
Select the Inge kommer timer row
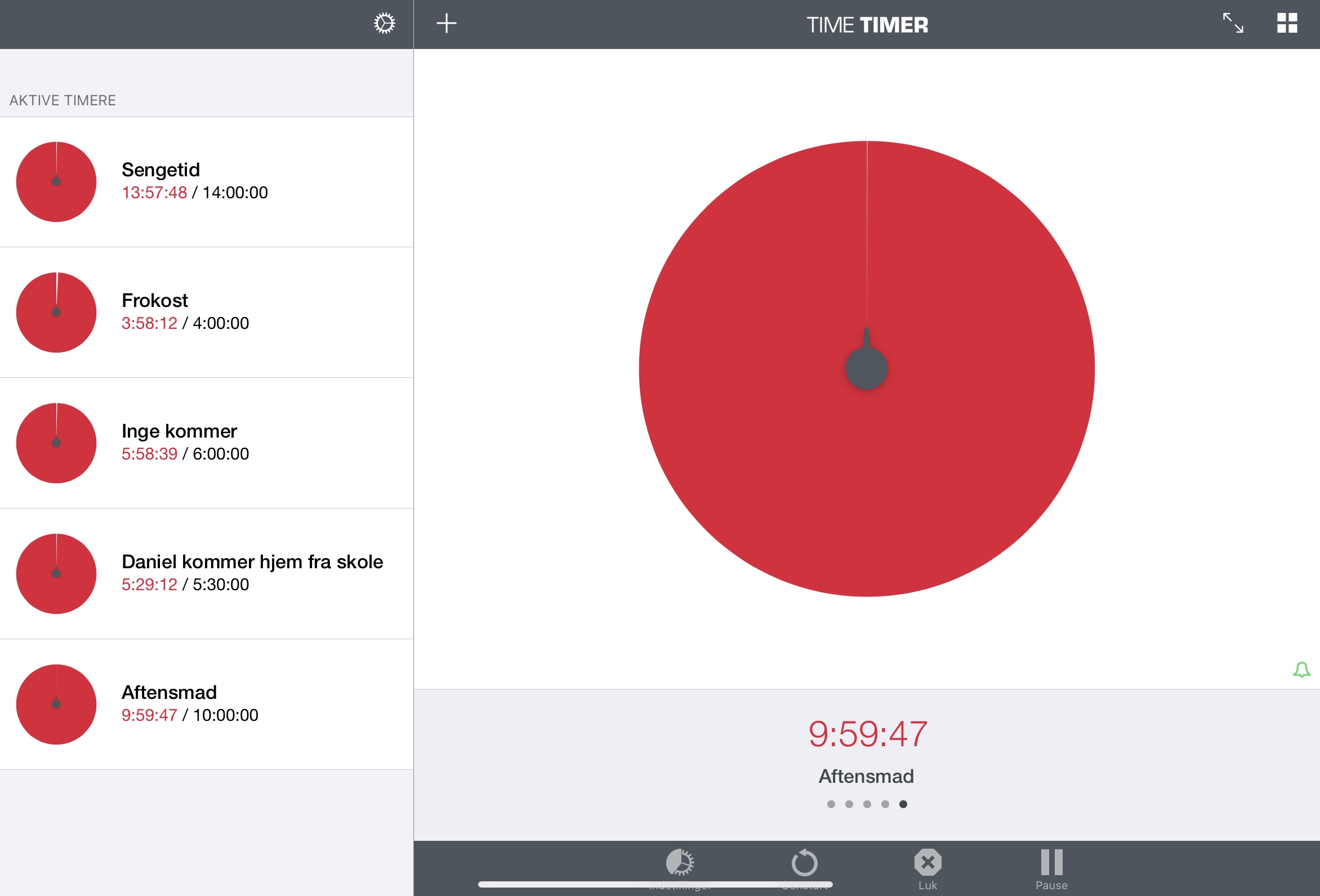click(207, 443)
